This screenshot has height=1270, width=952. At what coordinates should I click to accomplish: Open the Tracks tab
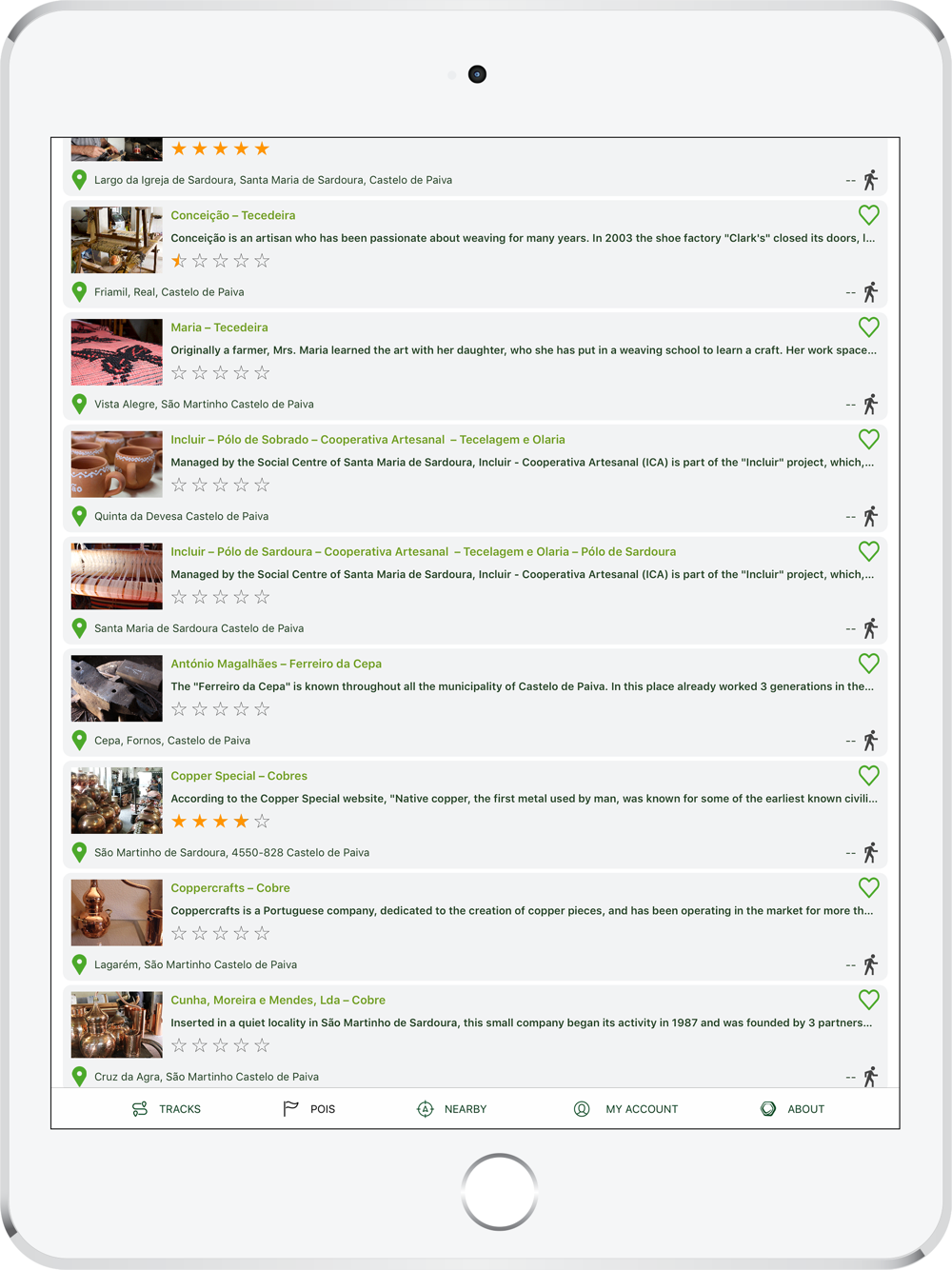[167, 1109]
